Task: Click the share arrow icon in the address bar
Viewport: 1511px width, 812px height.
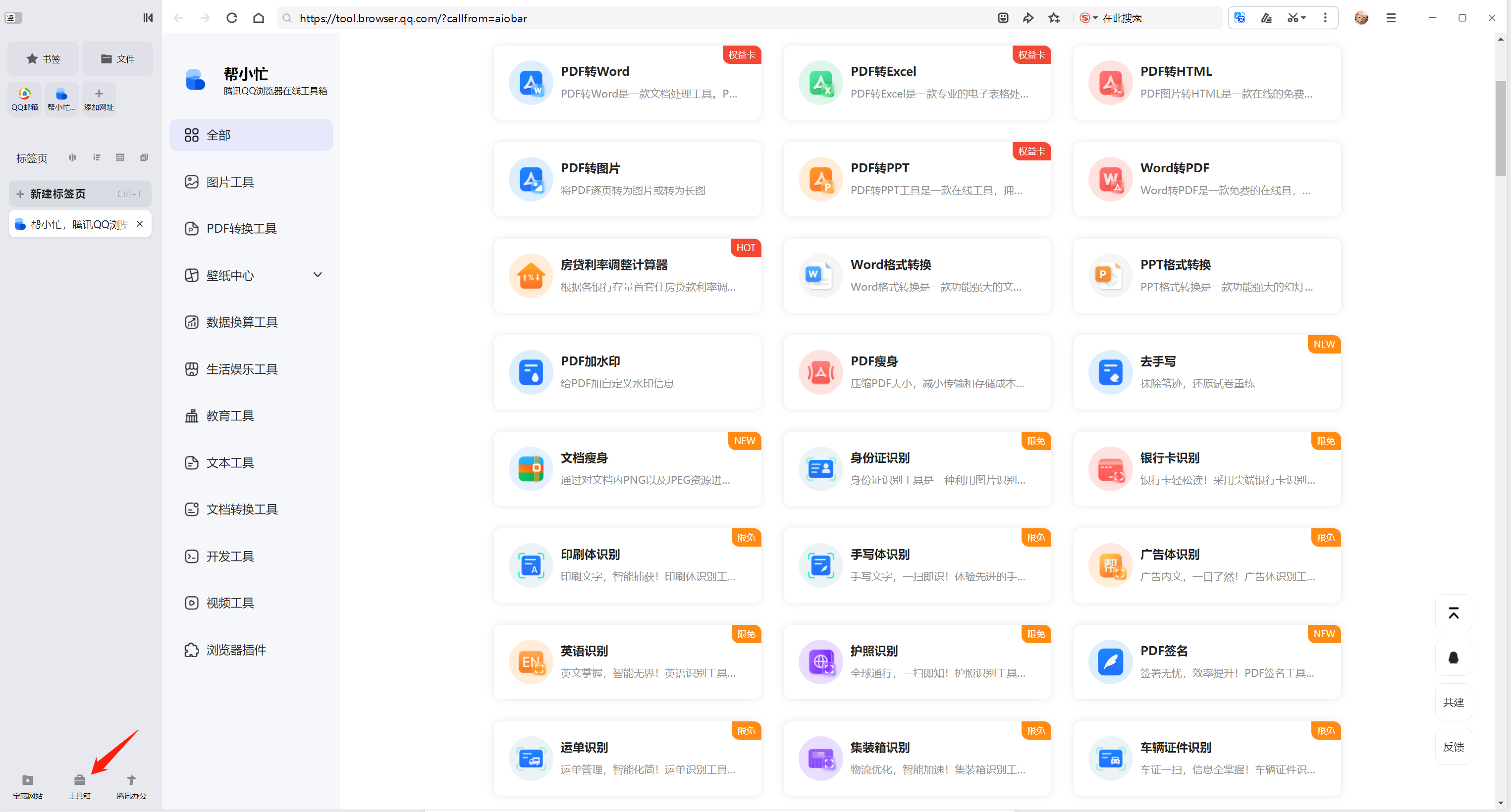Action: click(x=1028, y=18)
